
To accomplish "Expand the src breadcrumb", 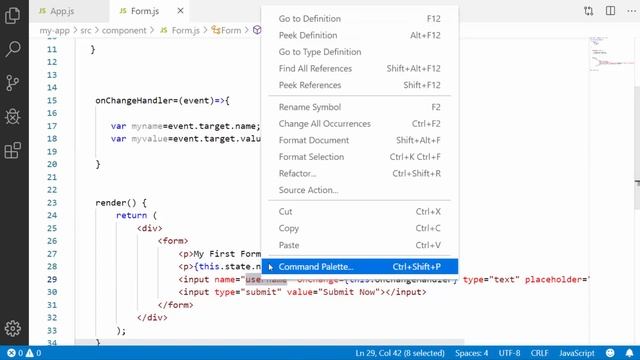I will (86, 31).
